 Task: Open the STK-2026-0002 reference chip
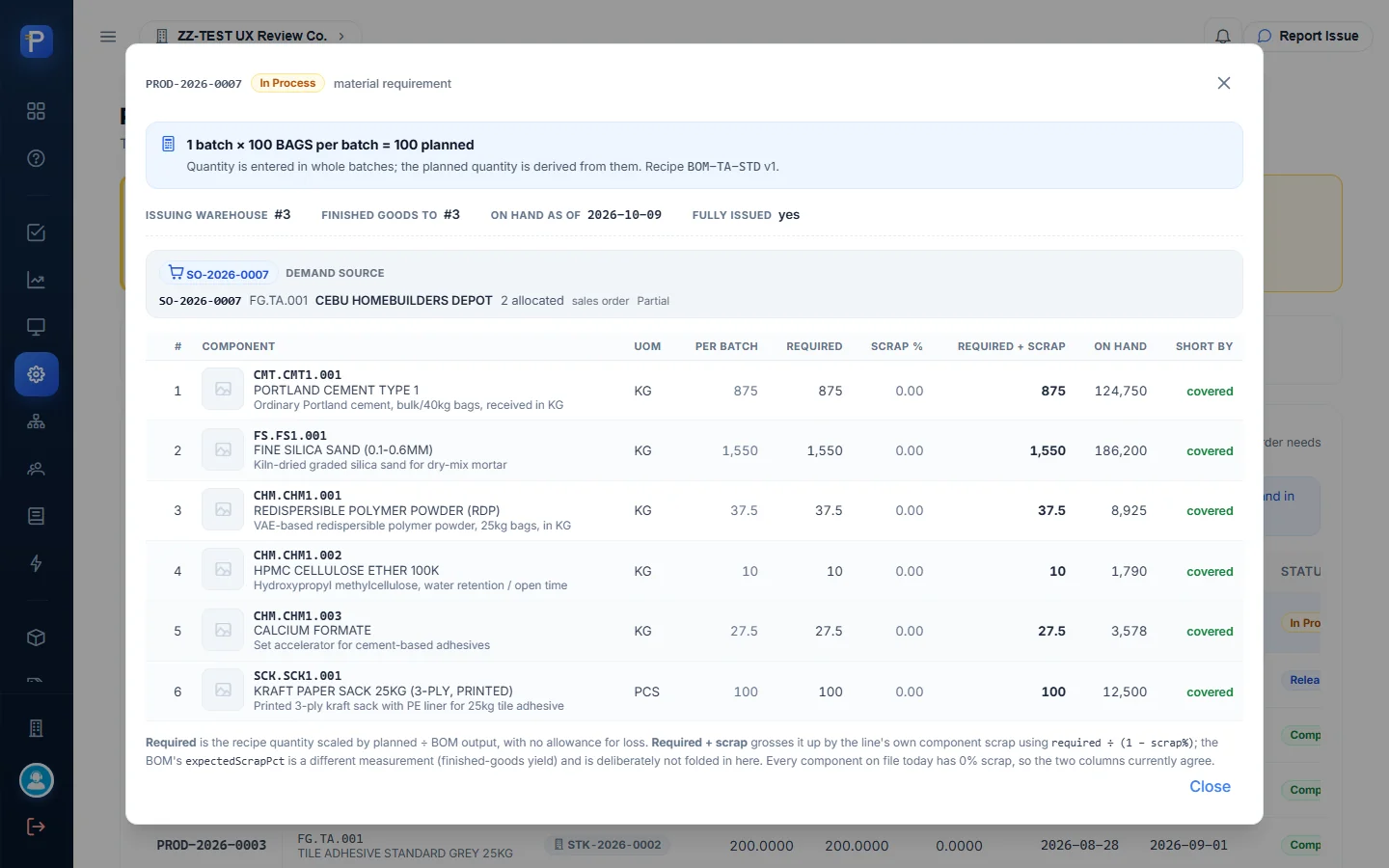click(608, 845)
